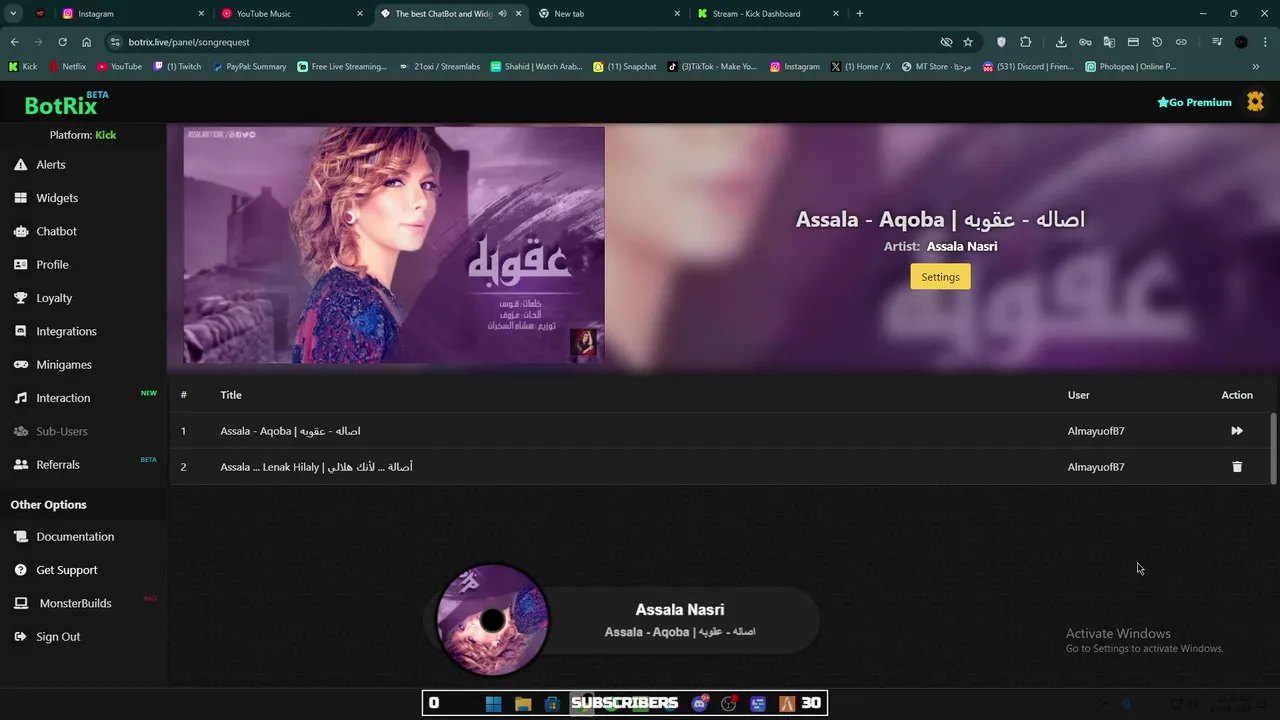Image resolution: width=1280 pixels, height=720 pixels.
Task: Click the spinning disc in player widget
Action: [x=493, y=620]
